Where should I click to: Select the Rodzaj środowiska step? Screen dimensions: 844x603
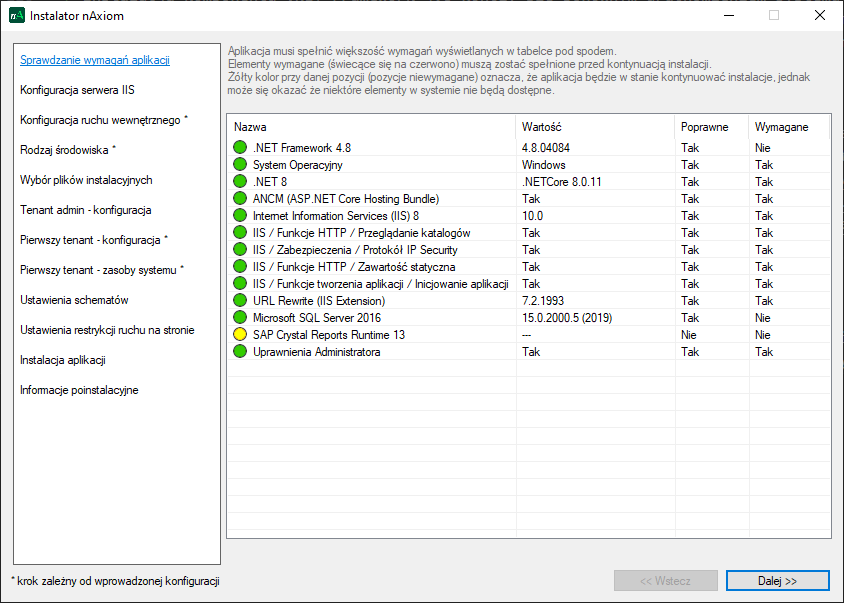[x=68, y=150]
